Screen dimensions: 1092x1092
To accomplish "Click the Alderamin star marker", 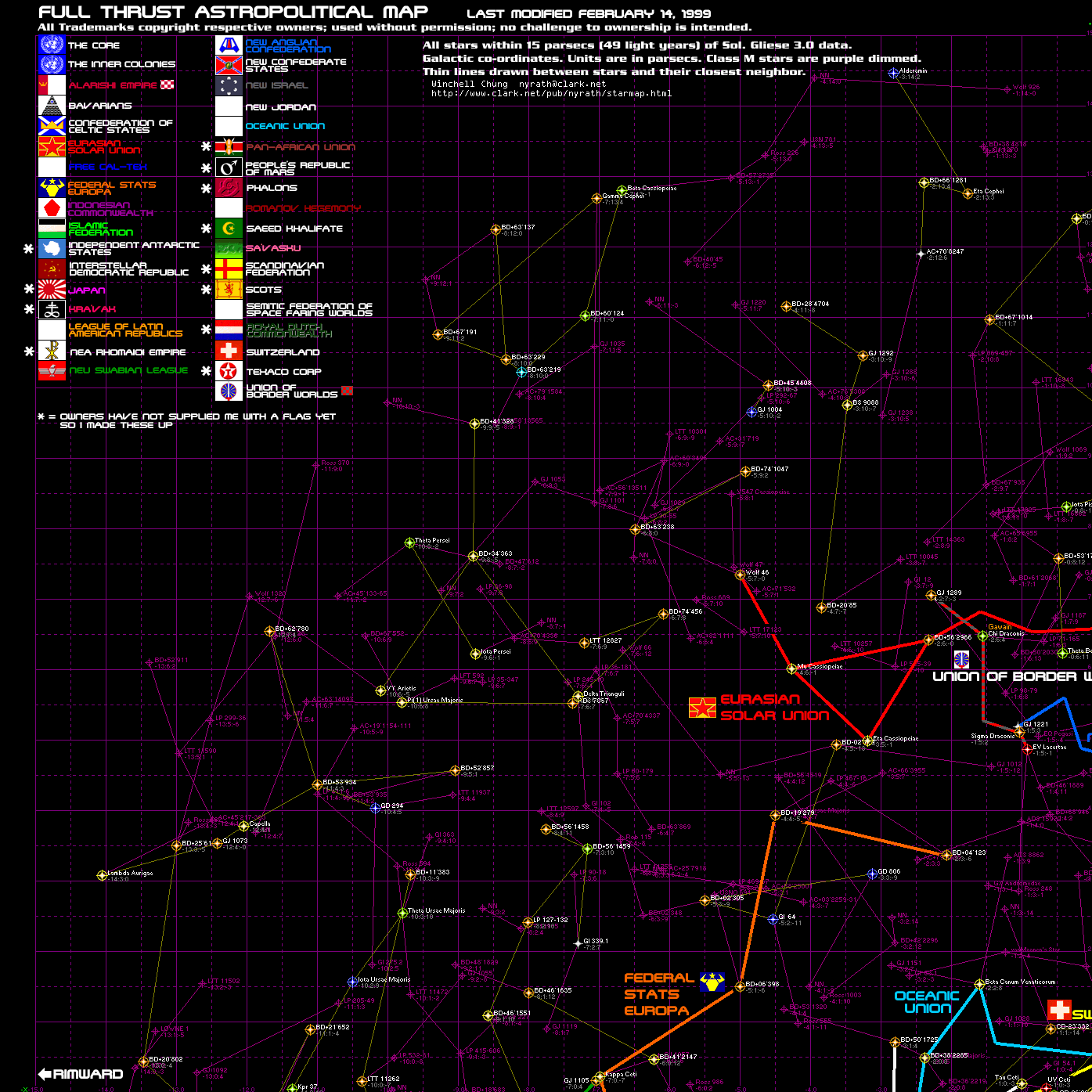I will point(893,73).
